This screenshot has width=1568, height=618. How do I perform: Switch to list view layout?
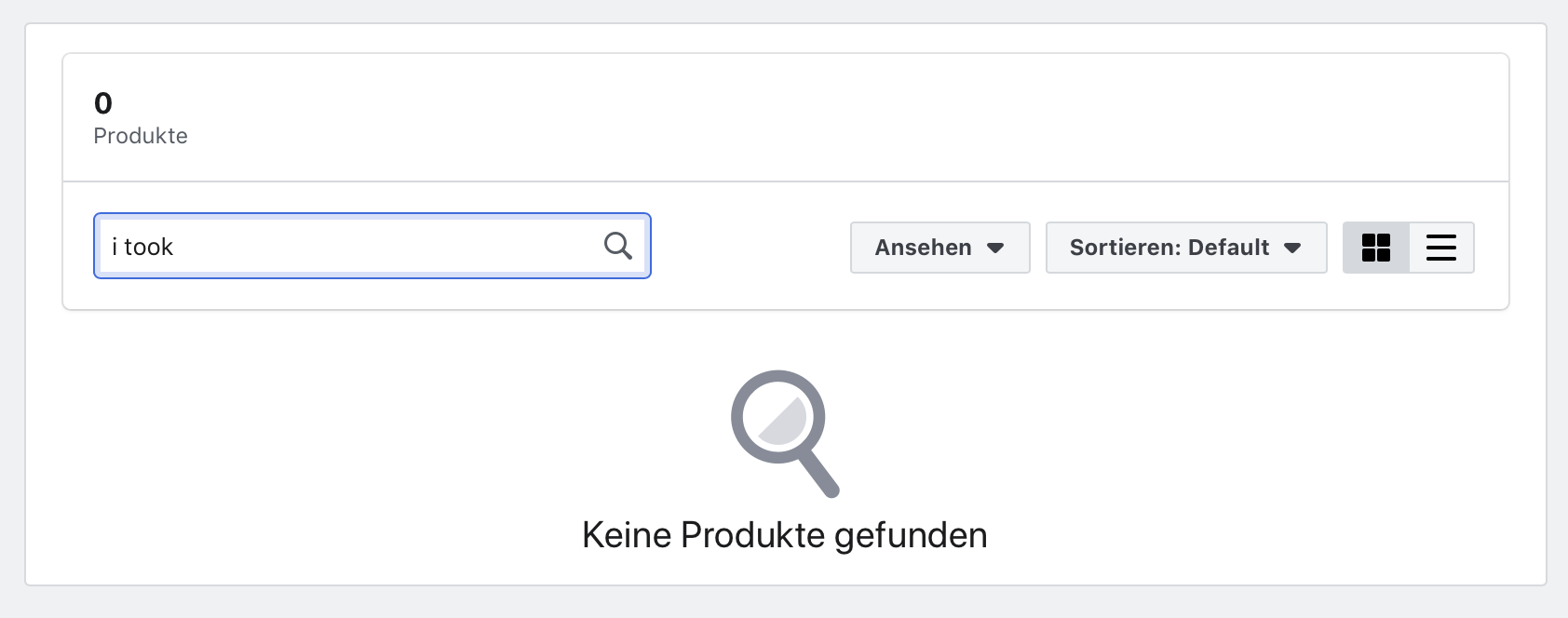(1441, 248)
